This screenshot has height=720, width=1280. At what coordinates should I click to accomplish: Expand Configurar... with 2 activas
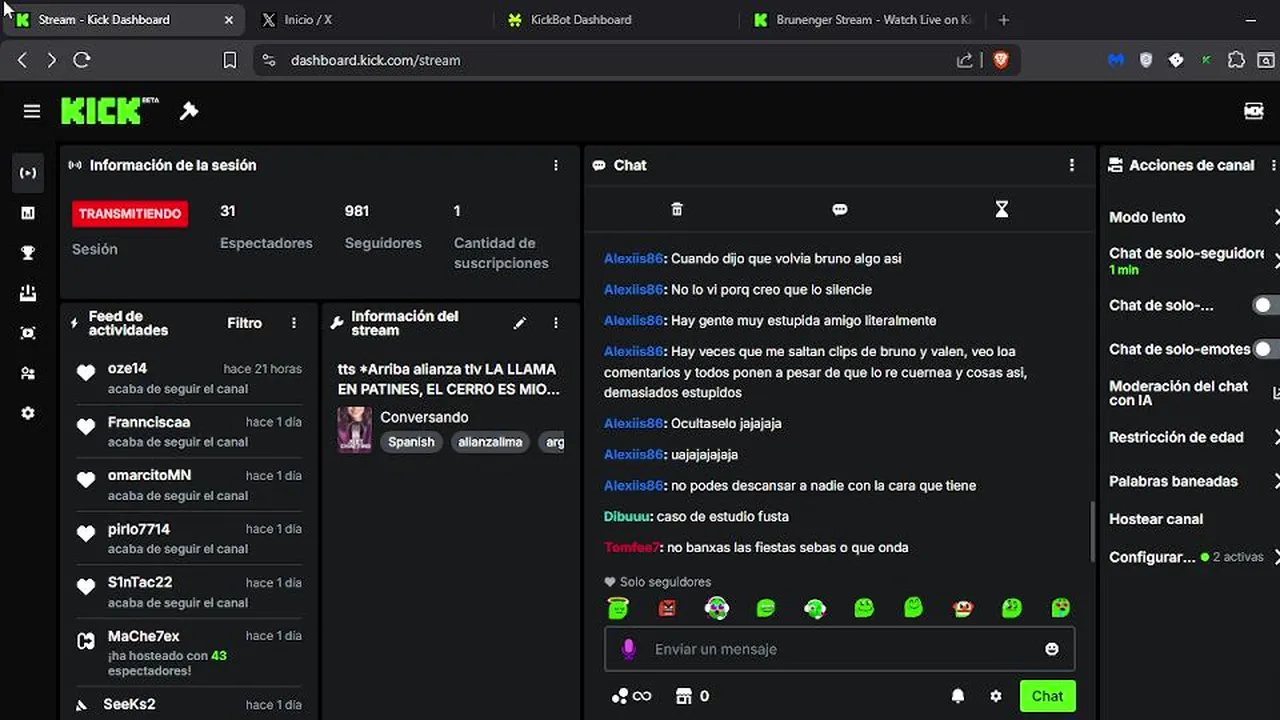click(x=1194, y=557)
